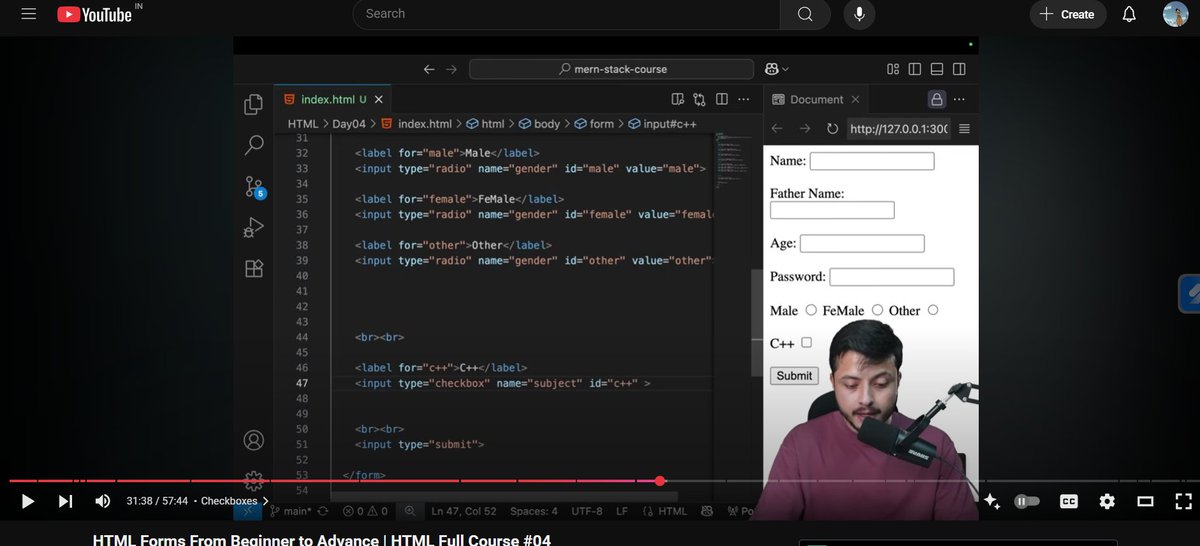
Task: Enter fullscreen mode
Action: pyautogui.click(x=1183, y=501)
